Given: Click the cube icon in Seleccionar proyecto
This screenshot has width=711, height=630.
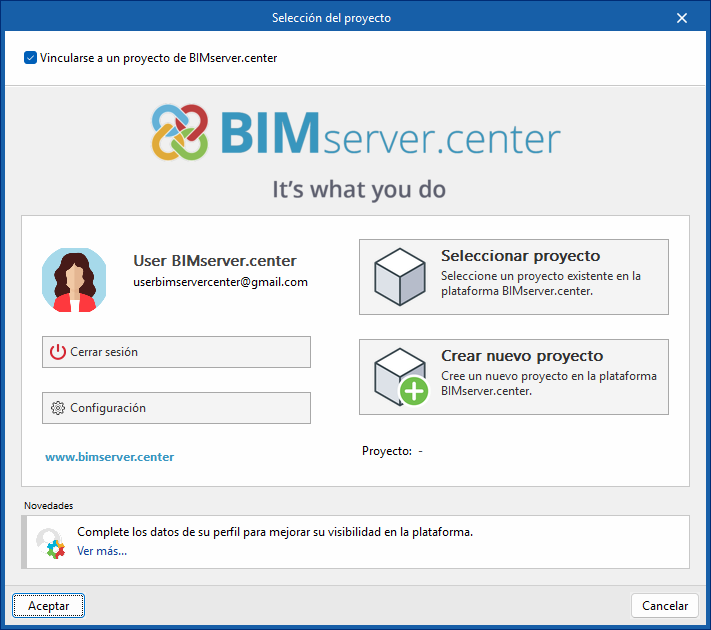Looking at the screenshot, I should pyautogui.click(x=400, y=277).
